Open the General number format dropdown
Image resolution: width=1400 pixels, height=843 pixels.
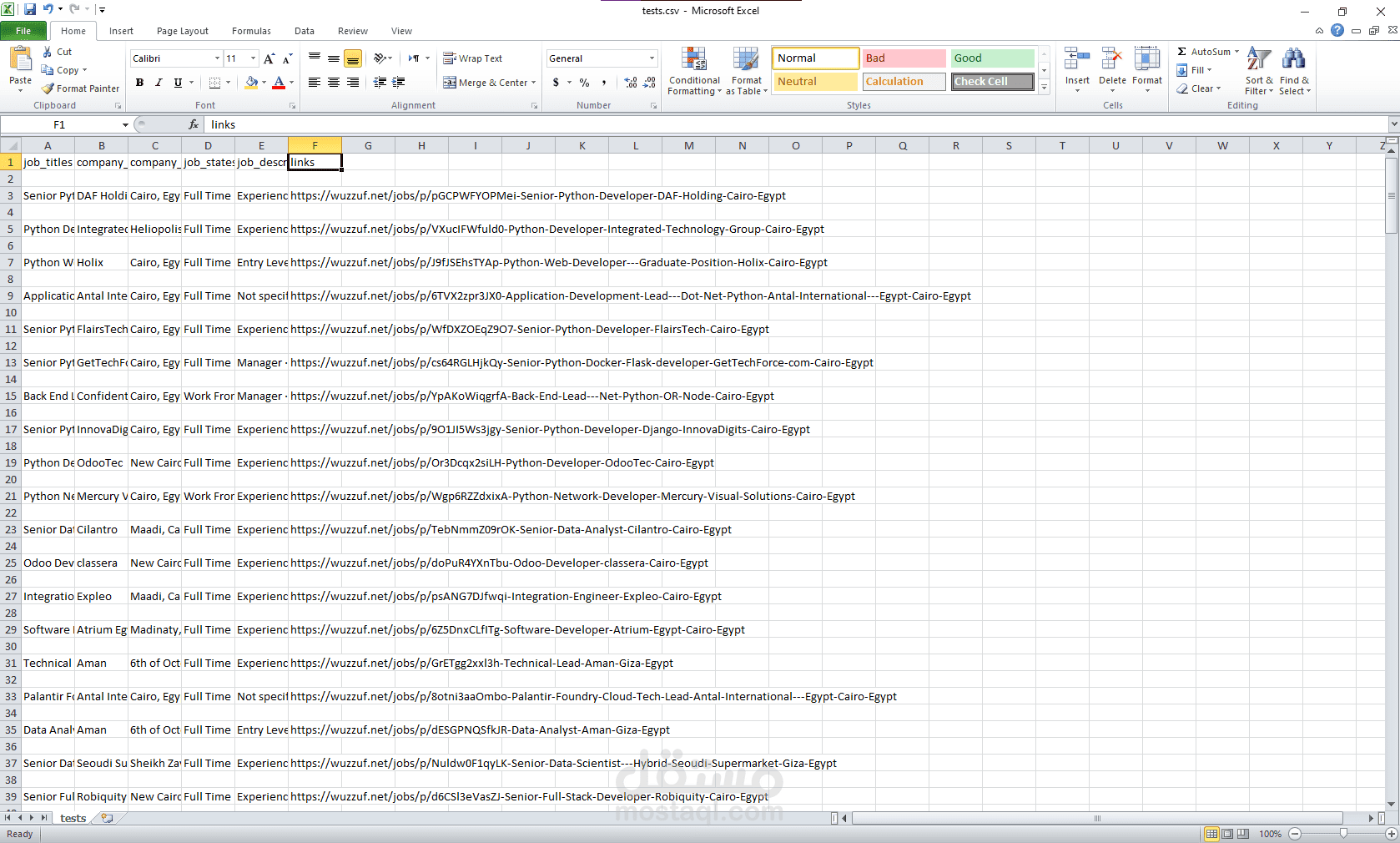tap(652, 58)
